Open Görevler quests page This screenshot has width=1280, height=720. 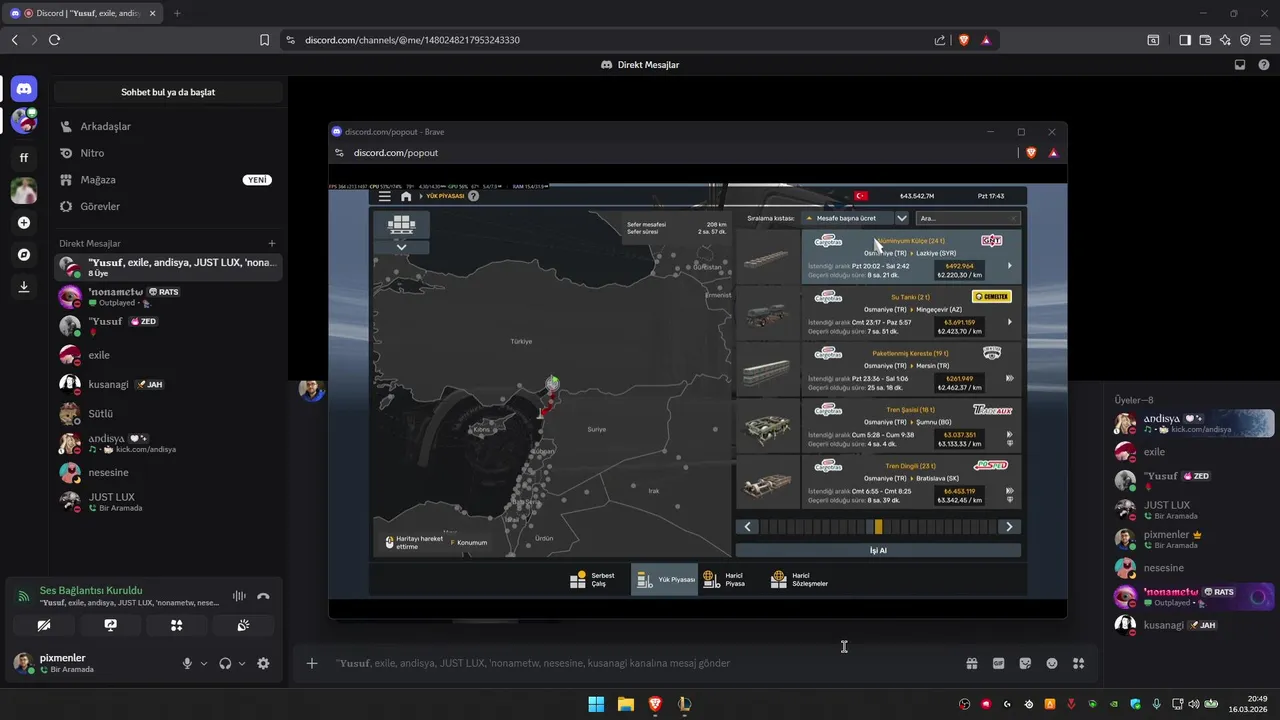(x=168, y=206)
